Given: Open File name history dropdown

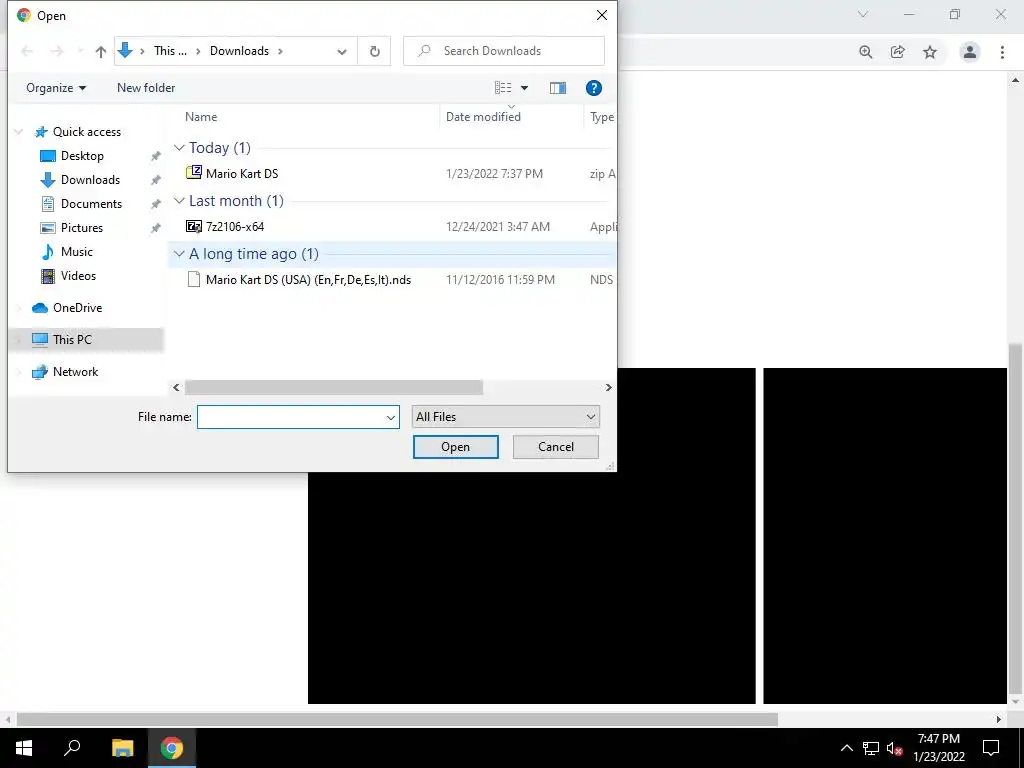Looking at the screenshot, I should pos(391,417).
